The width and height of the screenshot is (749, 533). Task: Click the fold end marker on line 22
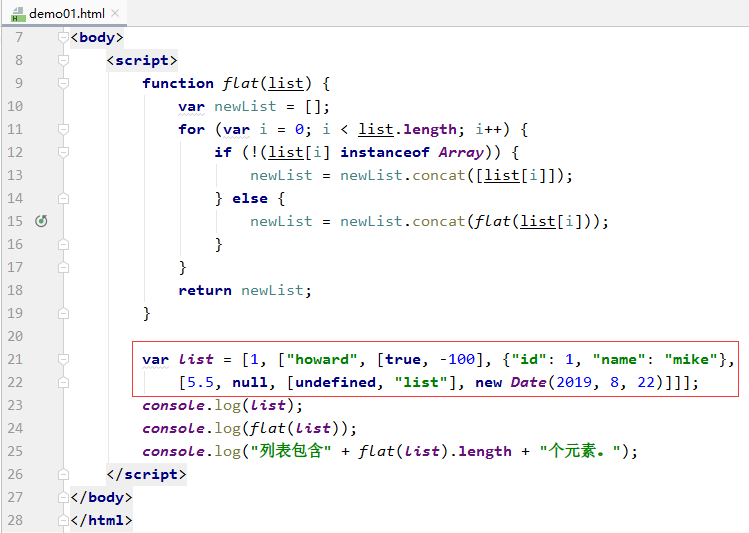63,382
